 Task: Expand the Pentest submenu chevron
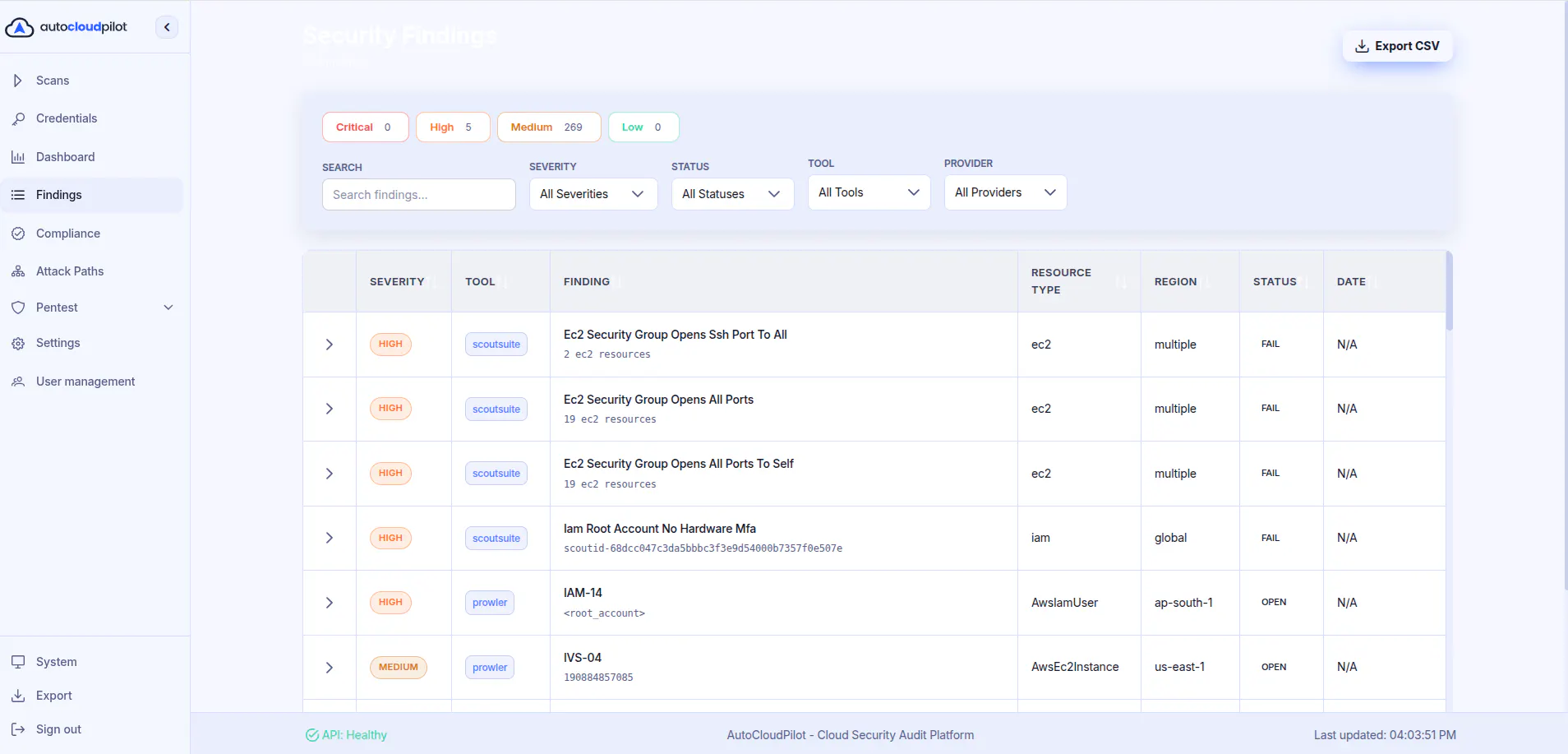point(168,308)
